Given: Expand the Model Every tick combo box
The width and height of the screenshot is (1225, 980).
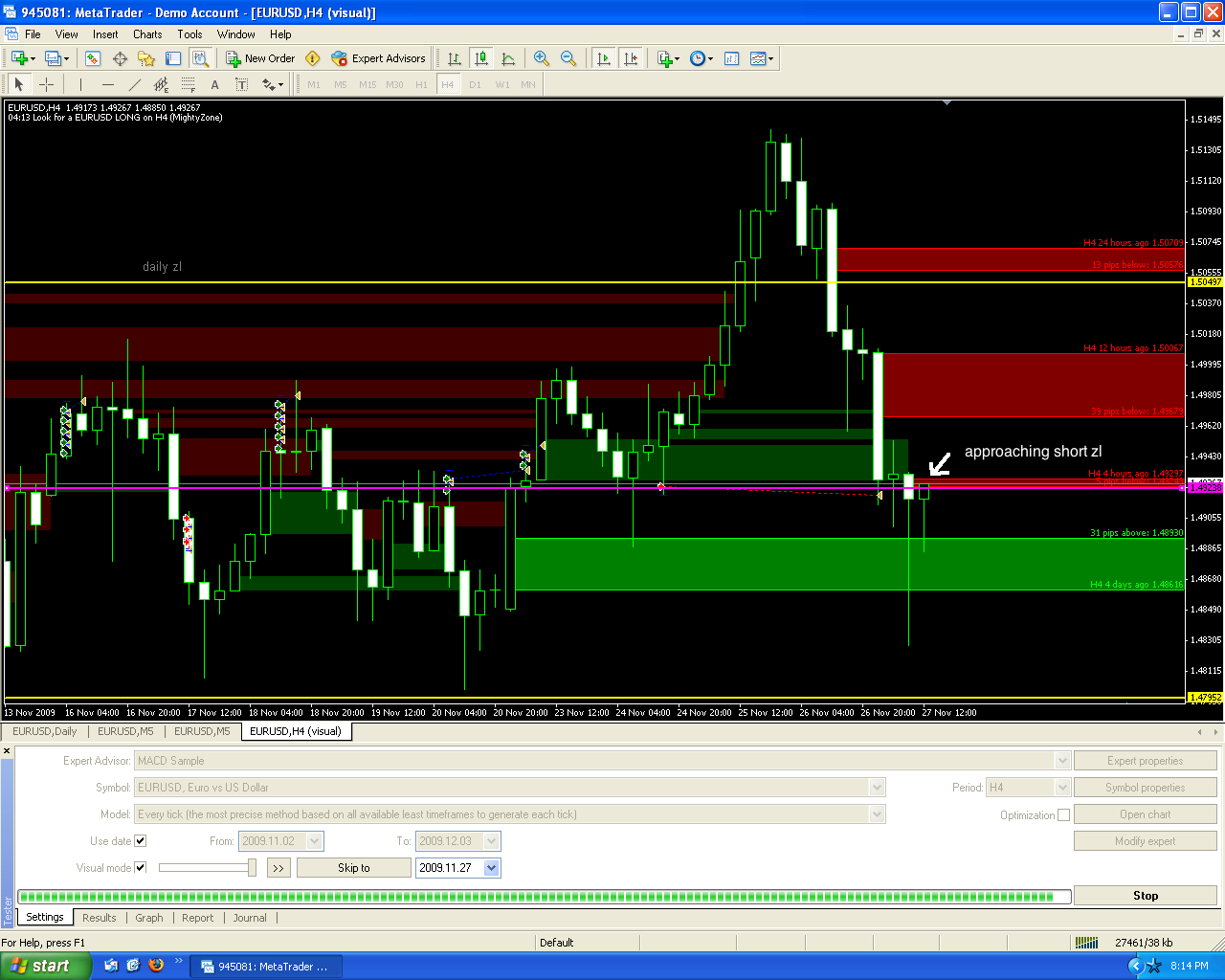Looking at the screenshot, I should [878, 814].
